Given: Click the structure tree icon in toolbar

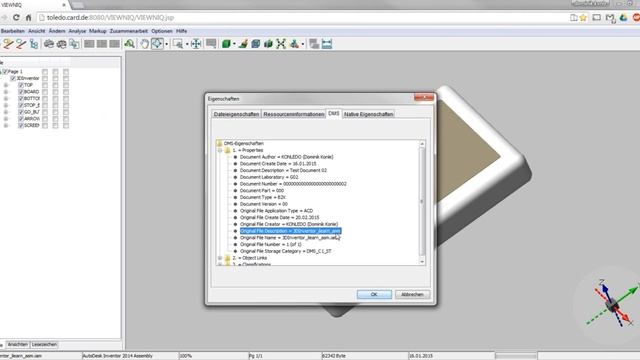Looking at the screenshot, I should click(x=34, y=44).
